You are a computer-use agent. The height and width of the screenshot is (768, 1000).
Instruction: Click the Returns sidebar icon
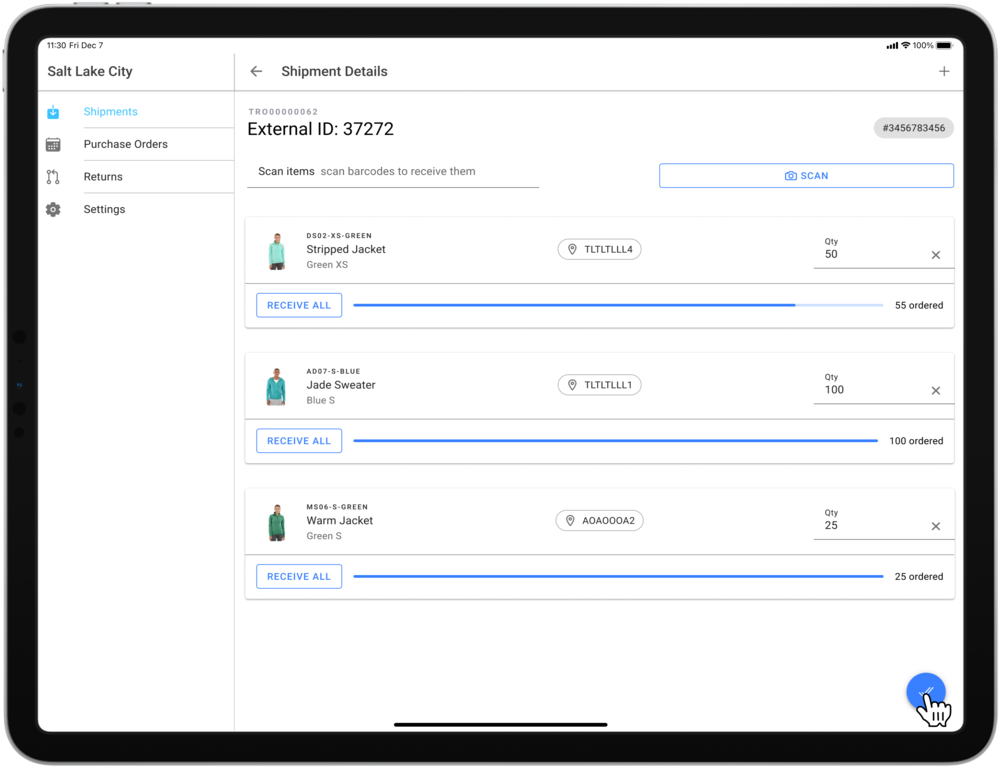(53, 177)
